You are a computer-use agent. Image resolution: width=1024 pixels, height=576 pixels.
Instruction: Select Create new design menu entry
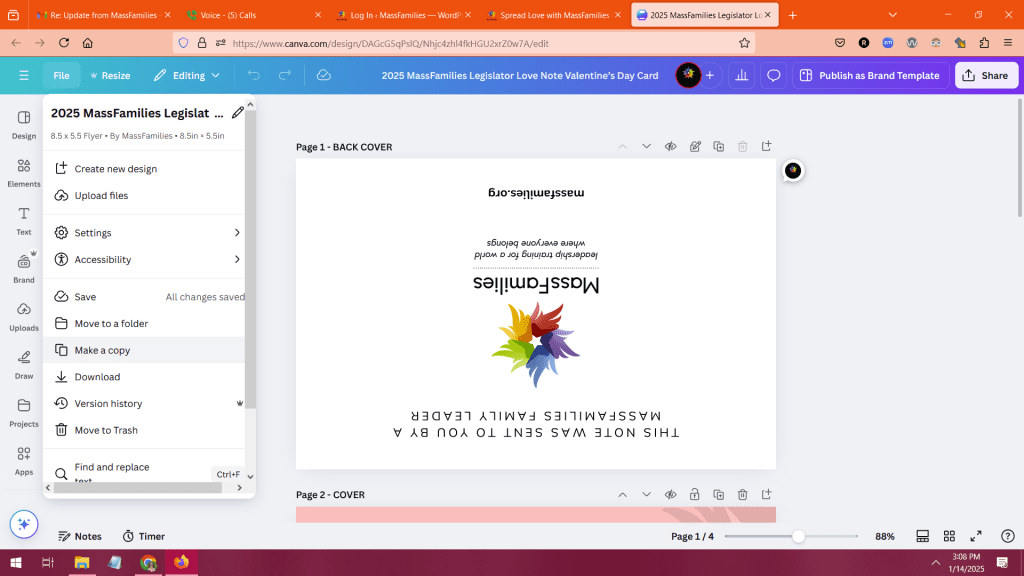pos(144,168)
